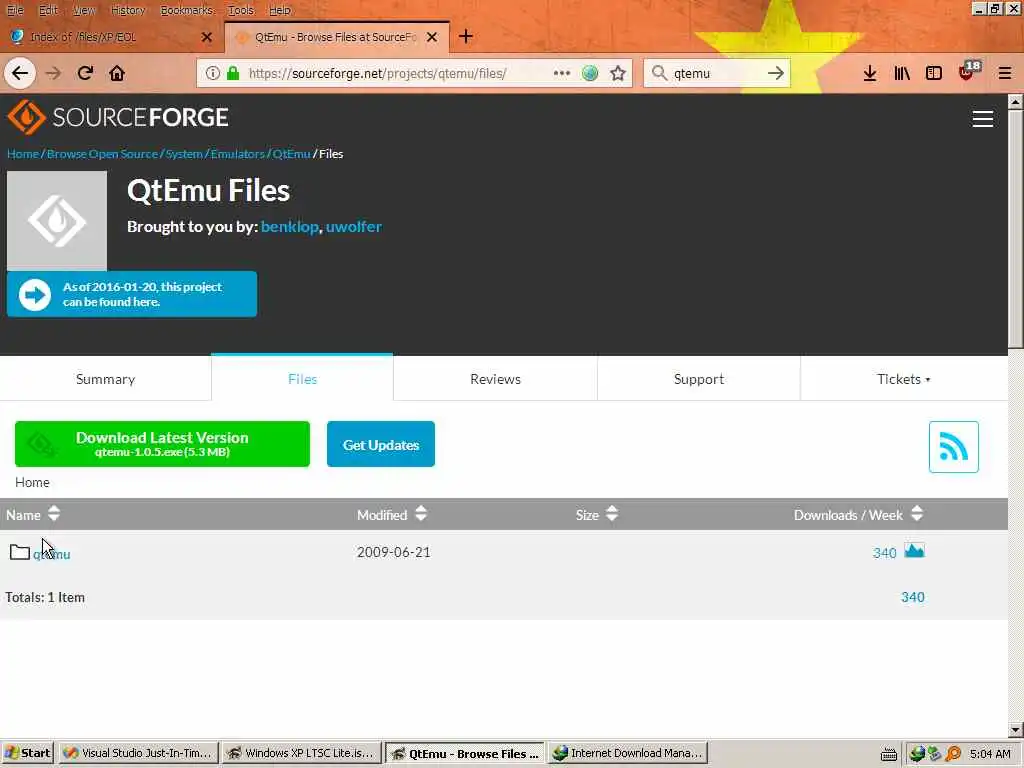Viewport: 1024px width, 768px height.
Task: Open the File menu
Action: click(x=14, y=10)
